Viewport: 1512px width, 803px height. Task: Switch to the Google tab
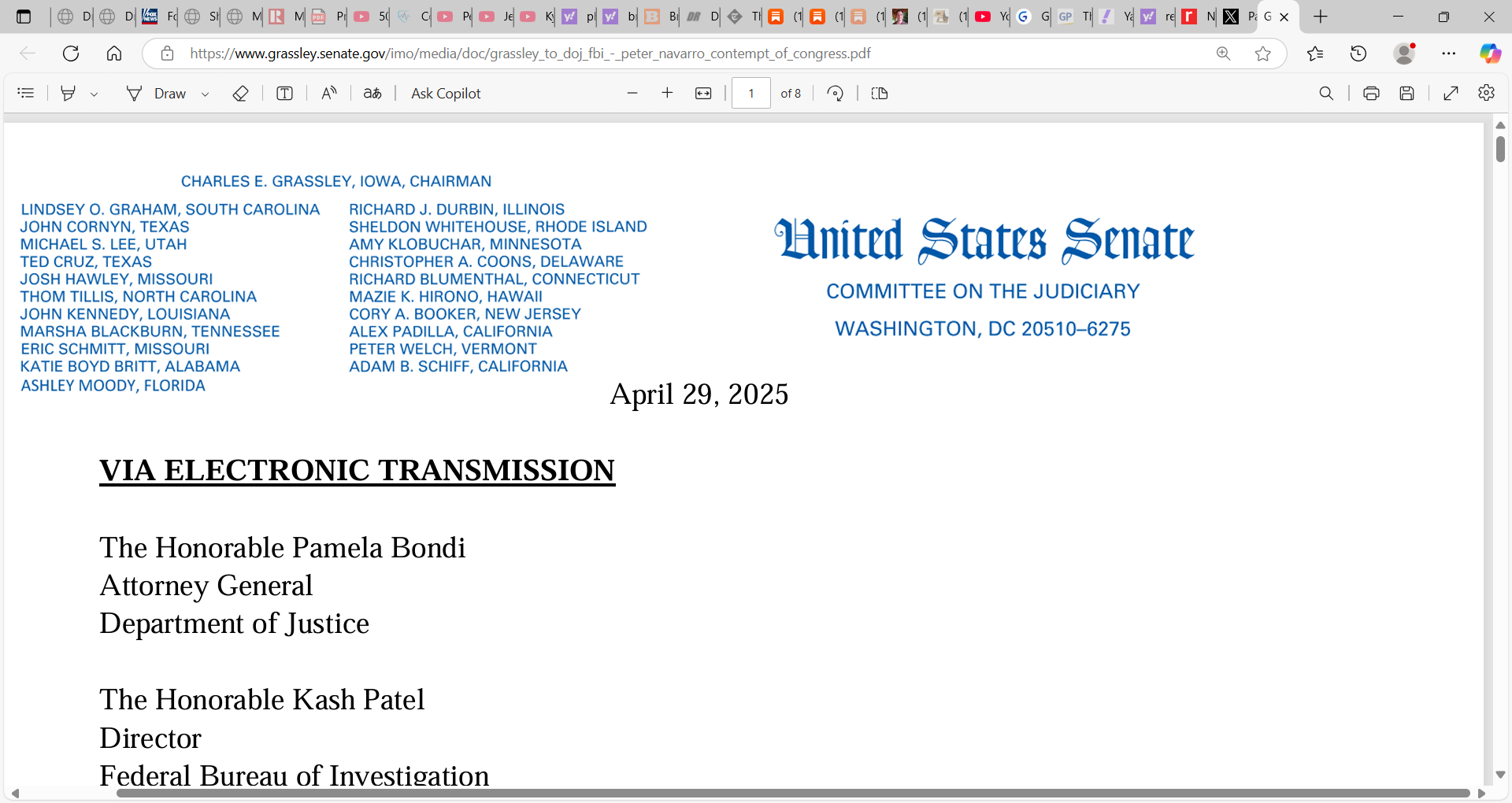tap(1032, 17)
